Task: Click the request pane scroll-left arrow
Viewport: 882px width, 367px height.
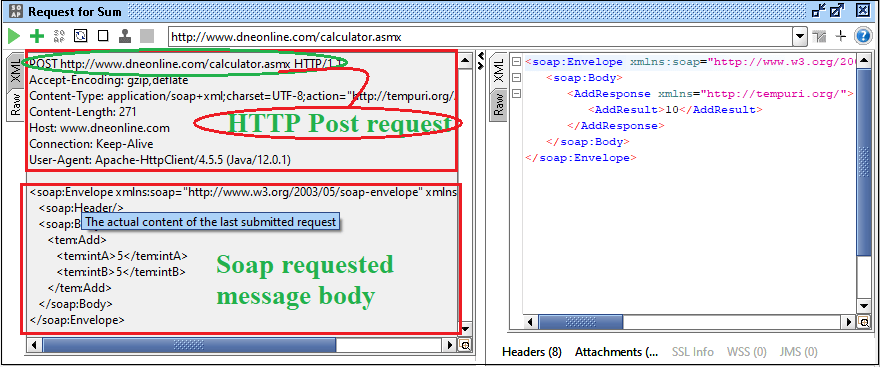Action: [34, 344]
